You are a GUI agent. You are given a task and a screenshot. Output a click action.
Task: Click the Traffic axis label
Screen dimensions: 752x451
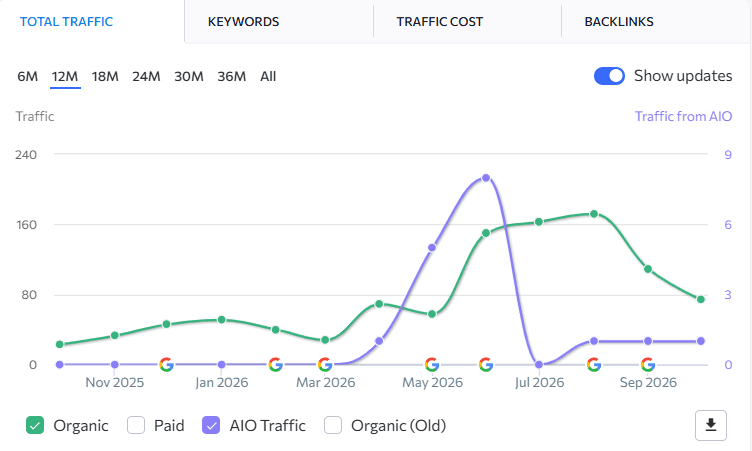(35, 116)
